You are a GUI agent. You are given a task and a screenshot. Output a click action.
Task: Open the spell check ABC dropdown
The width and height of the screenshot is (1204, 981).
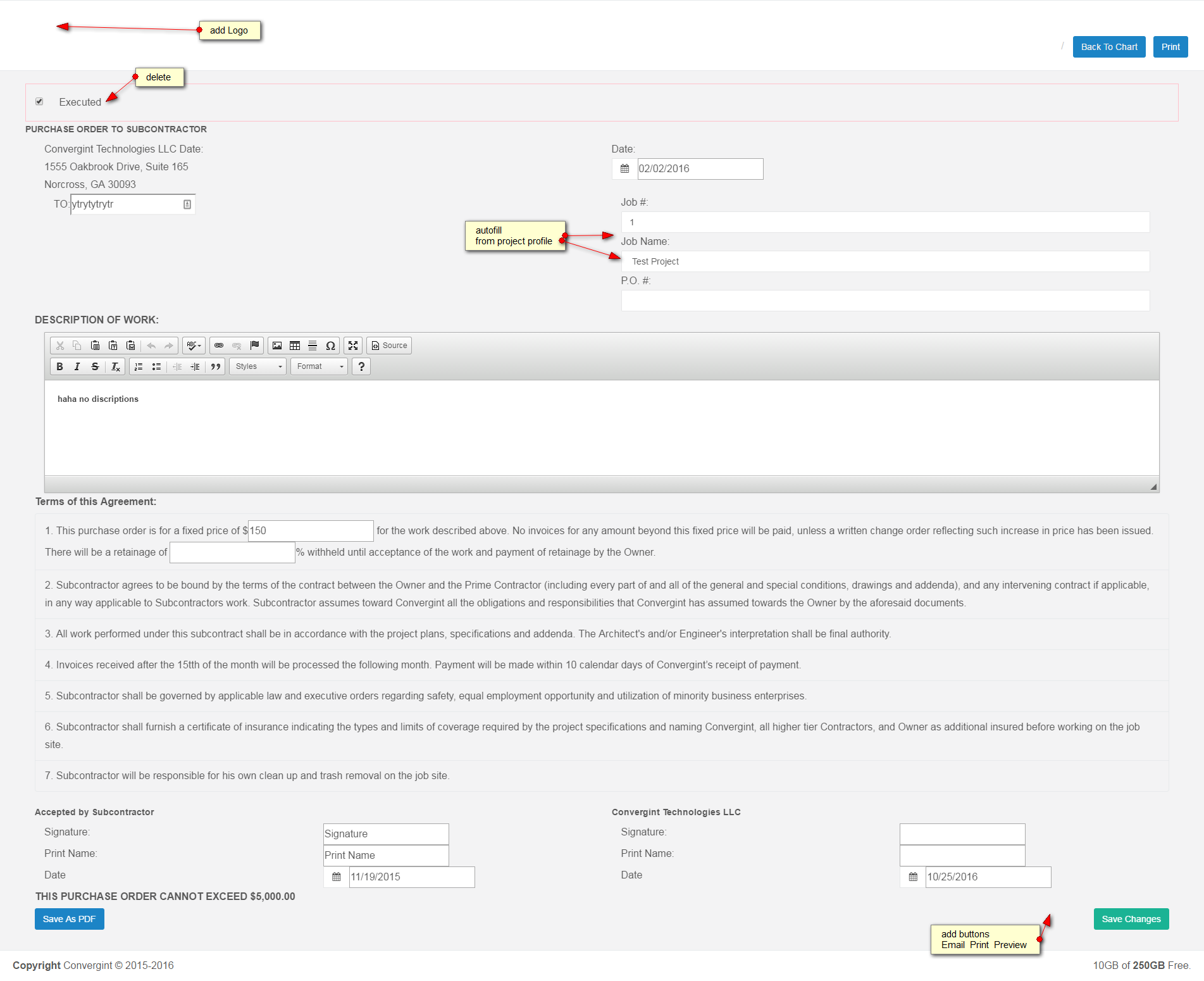point(194,346)
